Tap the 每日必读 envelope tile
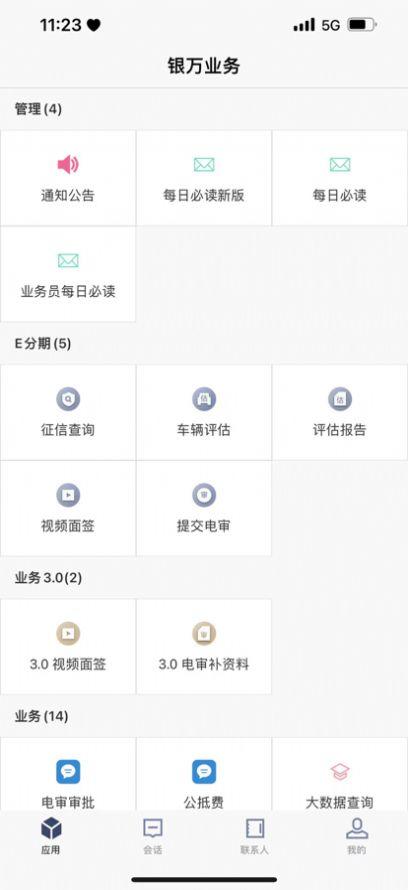This screenshot has height=890, width=408. coord(340,178)
